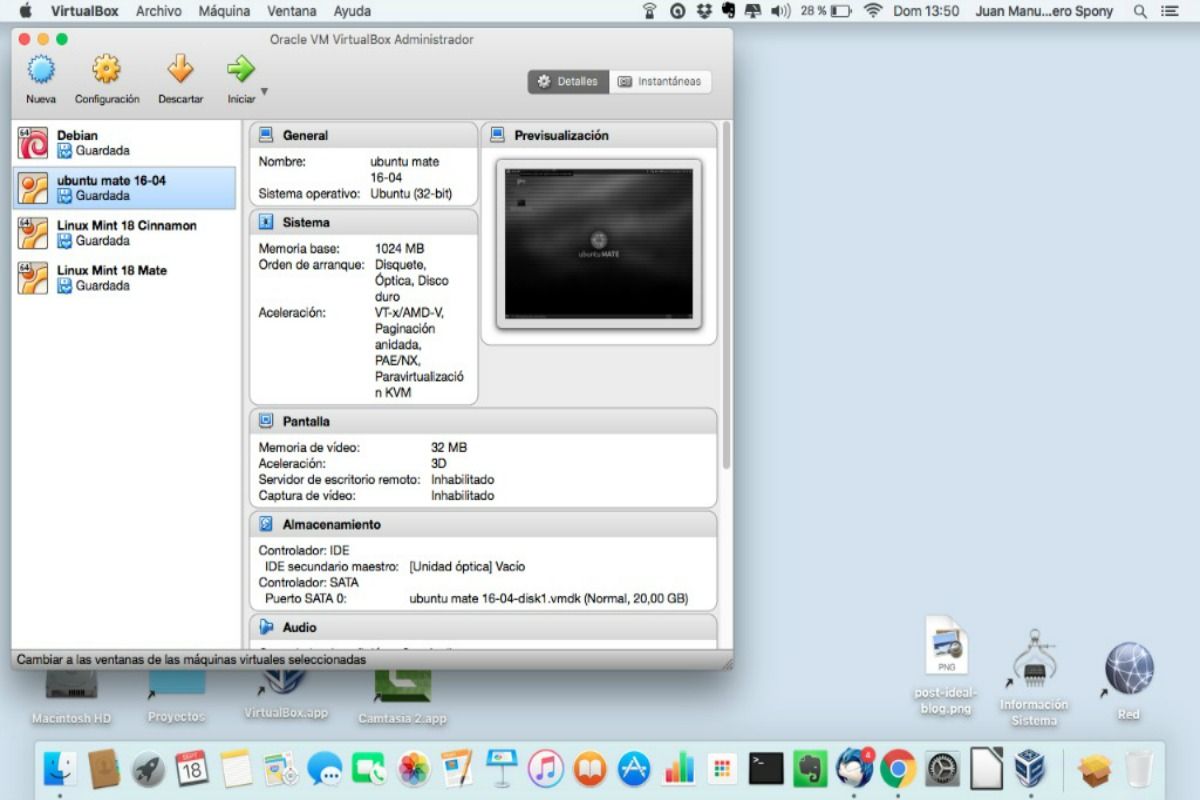
Task: Click the General section icon
Action: (266, 135)
